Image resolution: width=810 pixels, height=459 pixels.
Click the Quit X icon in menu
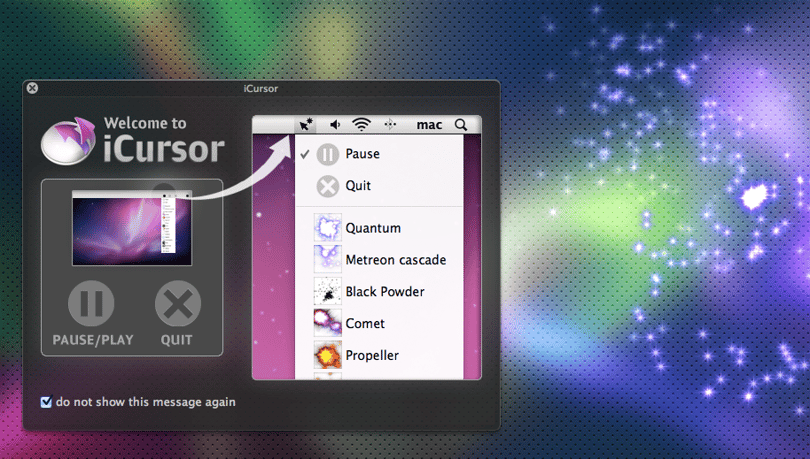tap(328, 186)
